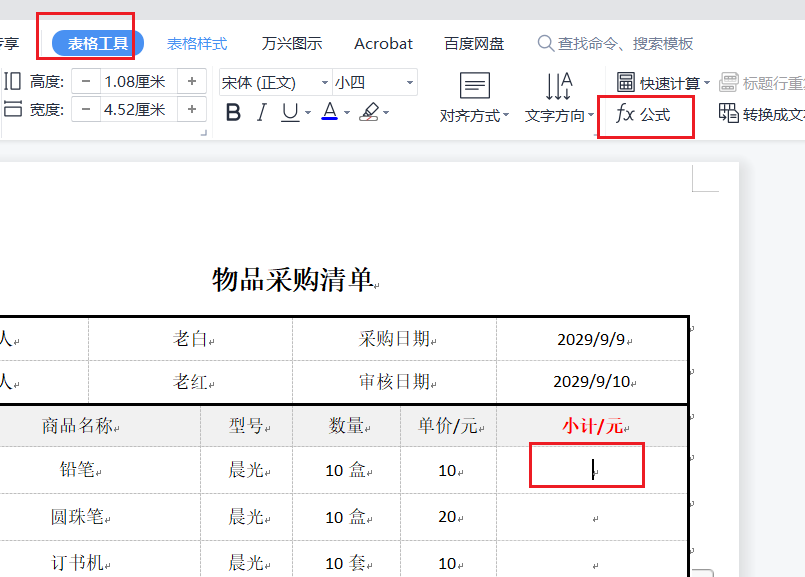Viewport: 805px width, 577px height.
Task: Increase row height with plus button
Action: (x=192, y=81)
